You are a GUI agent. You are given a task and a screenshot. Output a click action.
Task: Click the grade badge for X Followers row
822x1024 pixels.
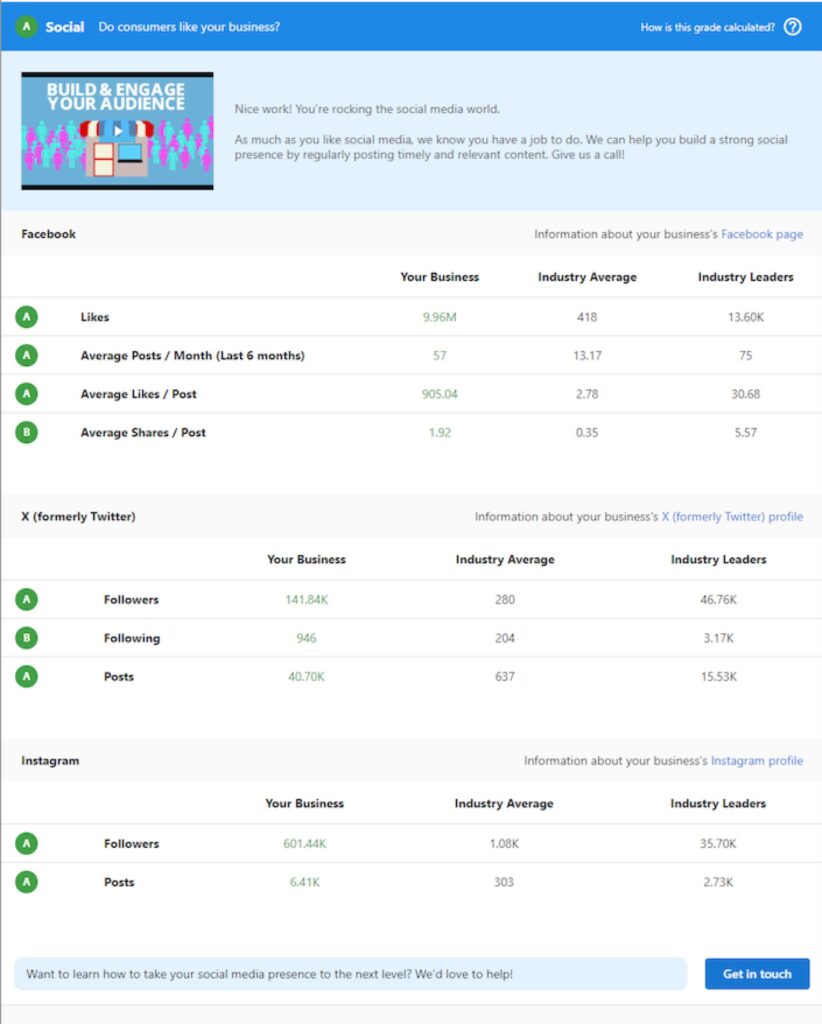coord(27,600)
